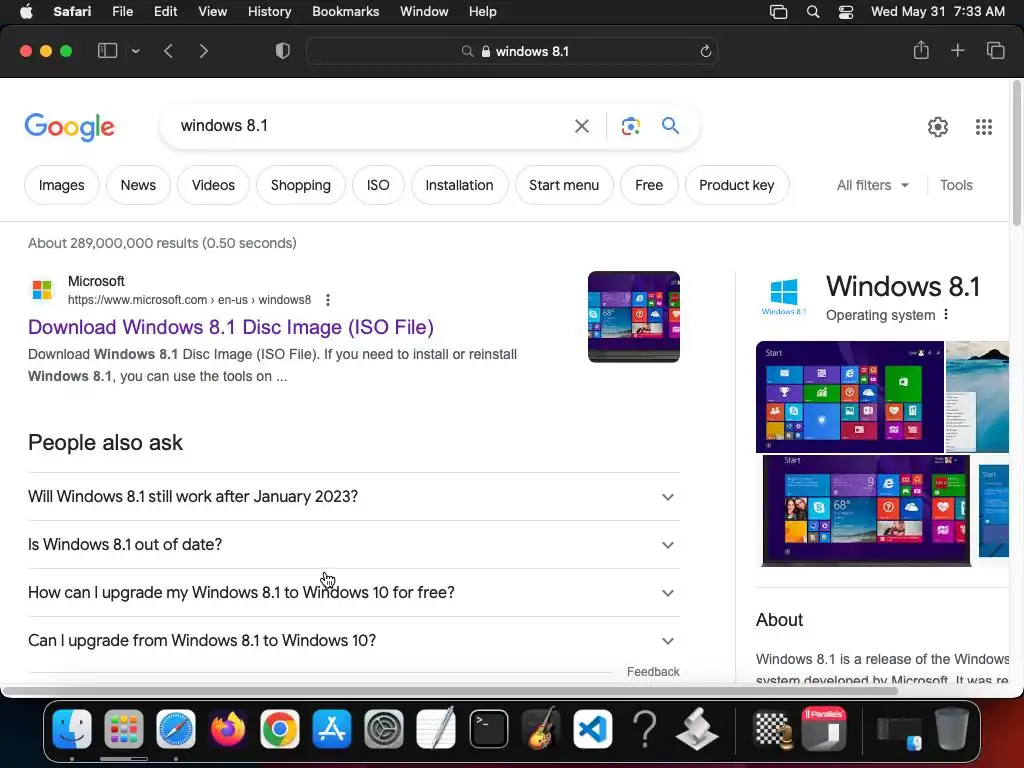Open the sidebar tab group dropdown arrow
The height and width of the screenshot is (768, 1024).
(x=135, y=51)
